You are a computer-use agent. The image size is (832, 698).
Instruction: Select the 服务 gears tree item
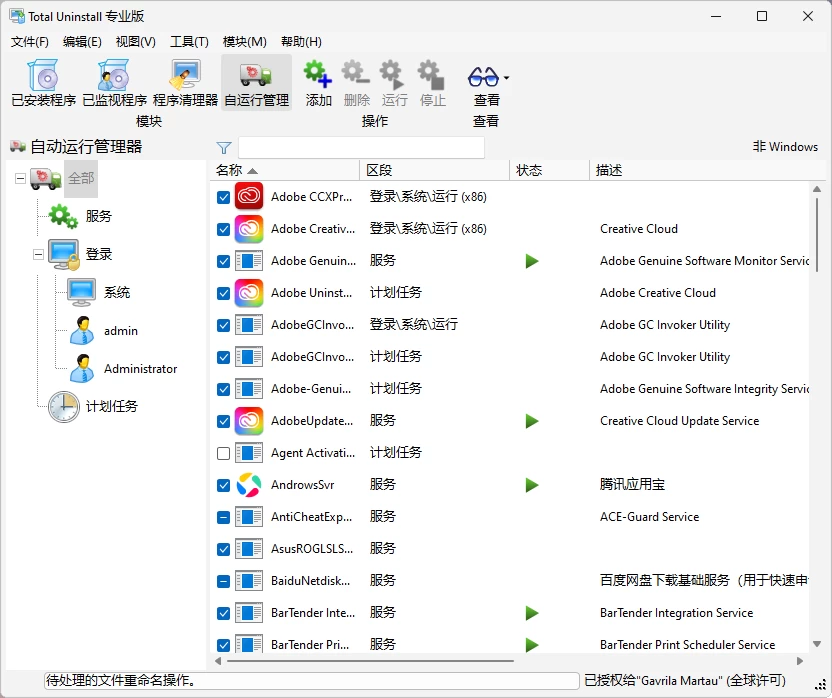pyautogui.click(x=80, y=217)
